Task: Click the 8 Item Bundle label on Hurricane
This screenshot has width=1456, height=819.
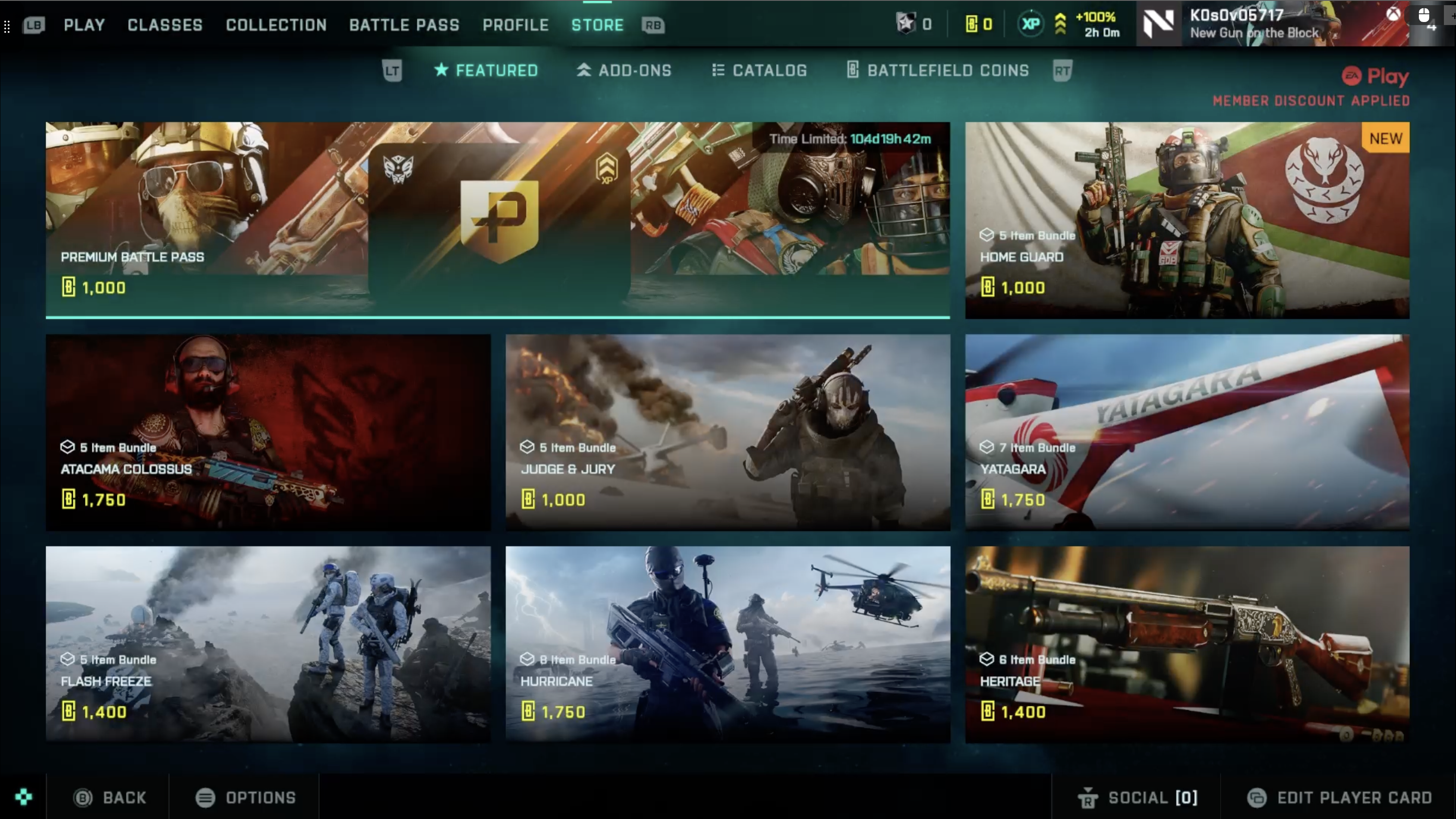Action: coord(577,660)
